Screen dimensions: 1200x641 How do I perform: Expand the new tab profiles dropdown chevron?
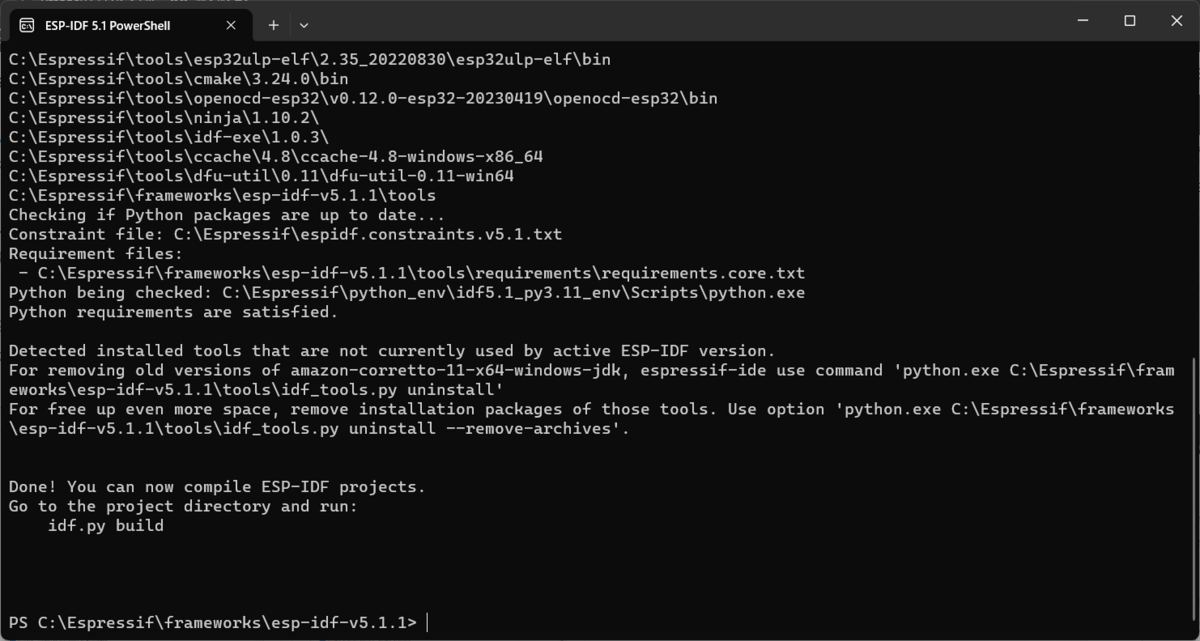click(x=304, y=25)
